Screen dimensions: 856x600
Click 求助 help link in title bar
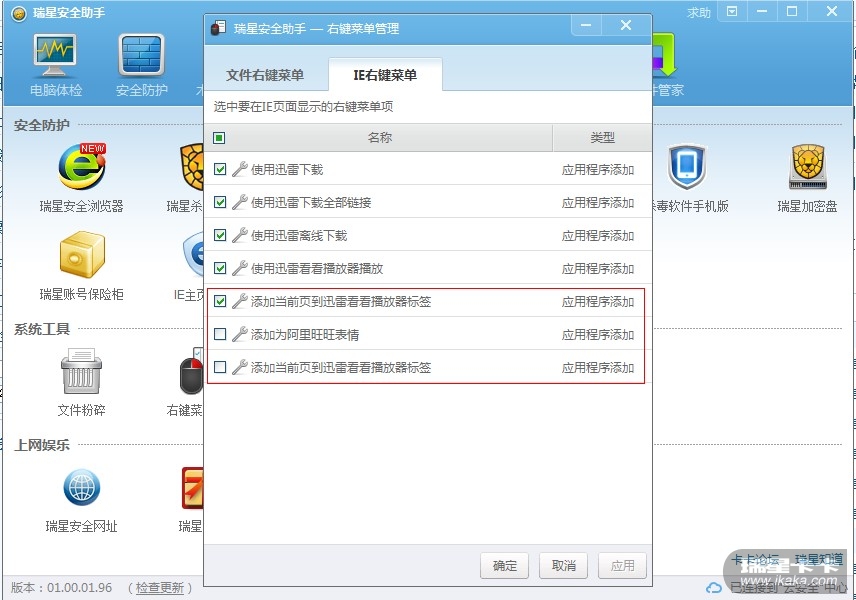tap(699, 12)
